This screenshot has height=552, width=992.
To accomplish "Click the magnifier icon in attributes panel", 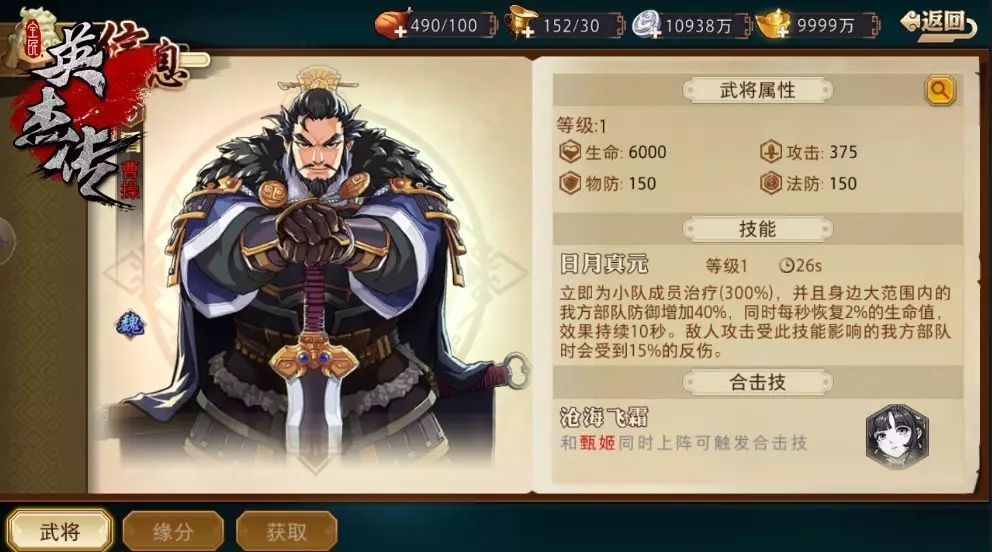I will pyautogui.click(x=940, y=90).
